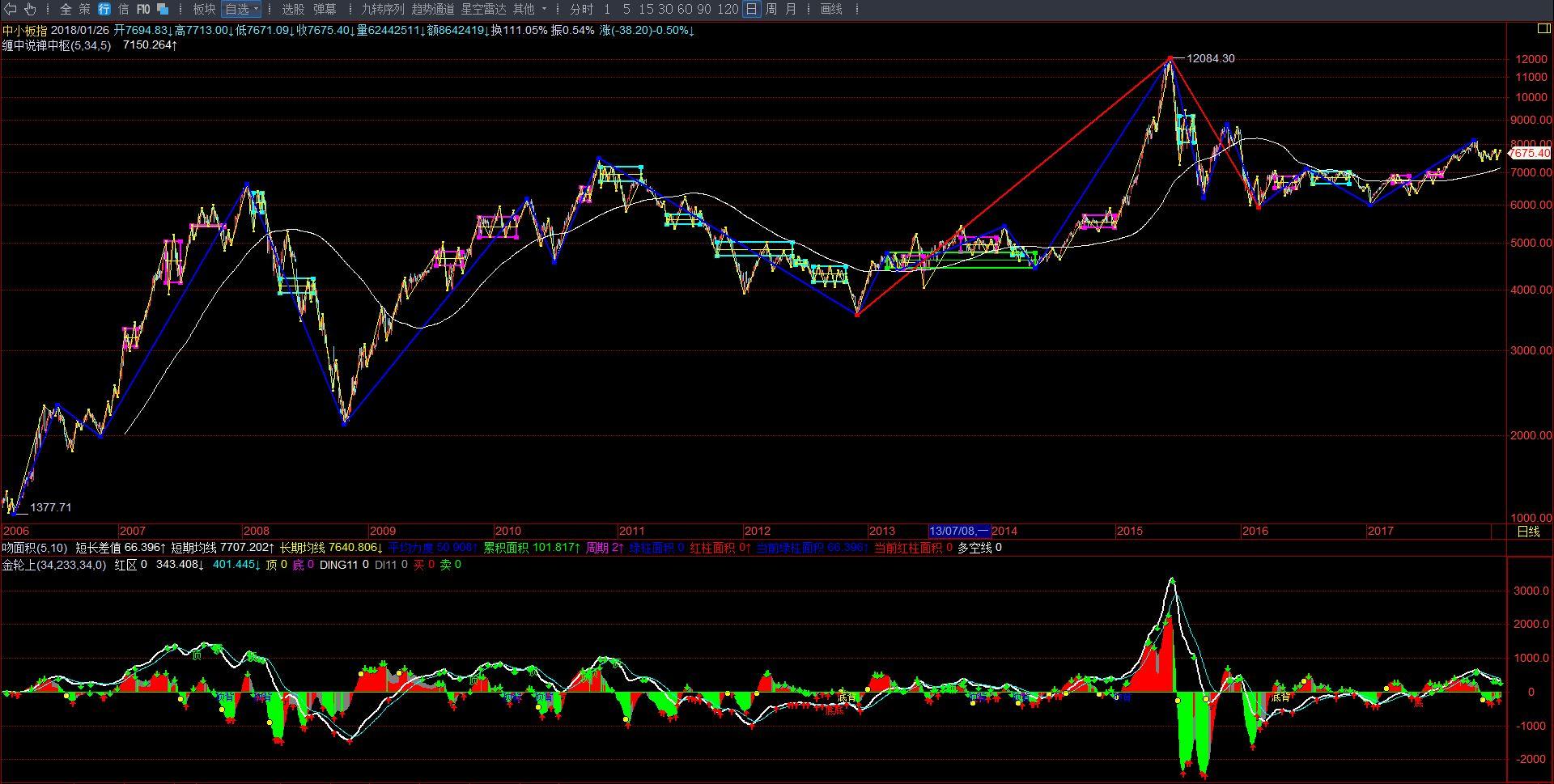Switch to 5-minute period
The height and width of the screenshot is (784, 1554).
point(626,9)
